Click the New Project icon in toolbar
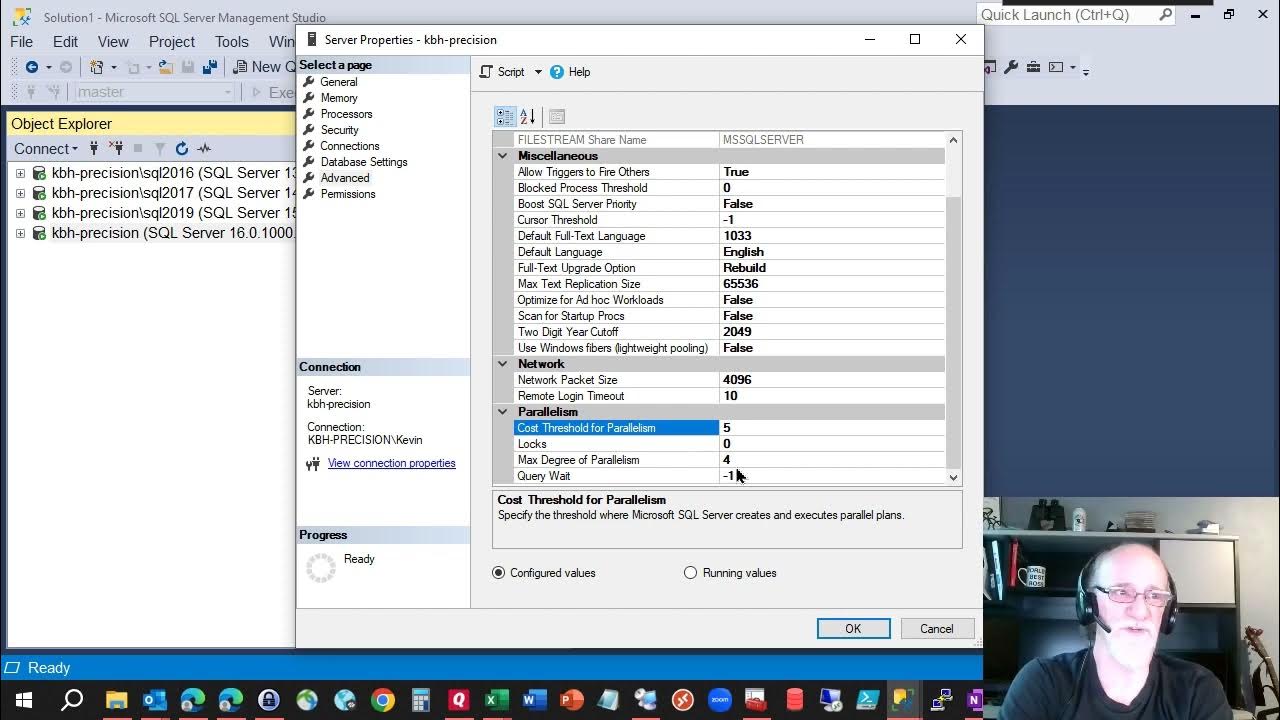The width and height of the screenshot is (1280, 720). pos(97,67)
